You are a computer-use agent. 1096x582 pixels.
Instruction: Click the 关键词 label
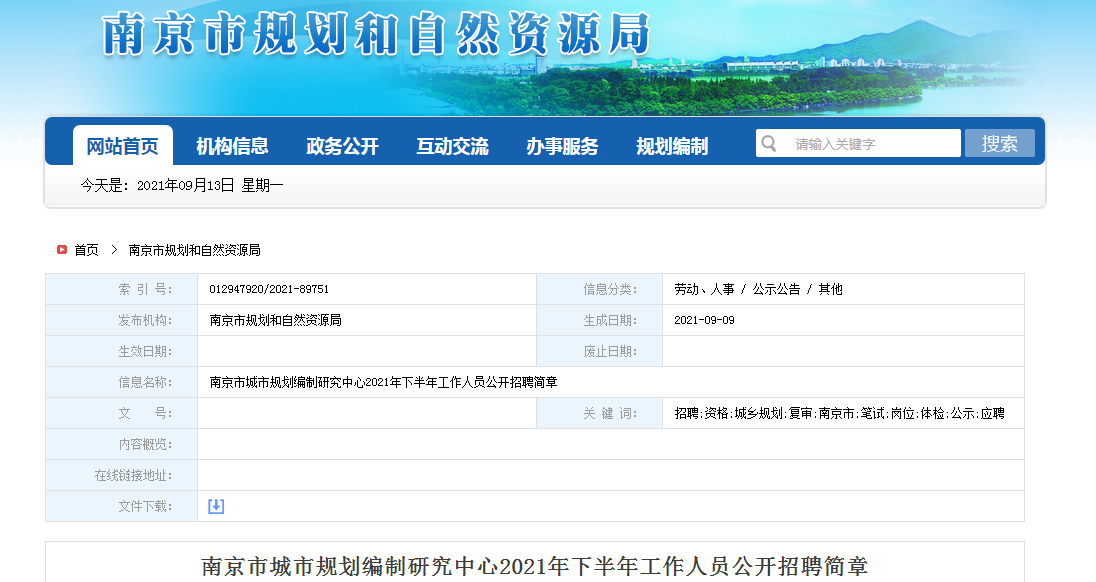(610, 413)
